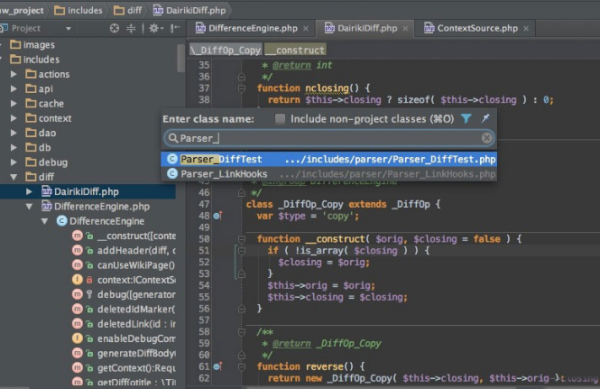Open the Project view dropdown arrow
This screenshot has width=600, height=389.
click(x=68, y=29)
